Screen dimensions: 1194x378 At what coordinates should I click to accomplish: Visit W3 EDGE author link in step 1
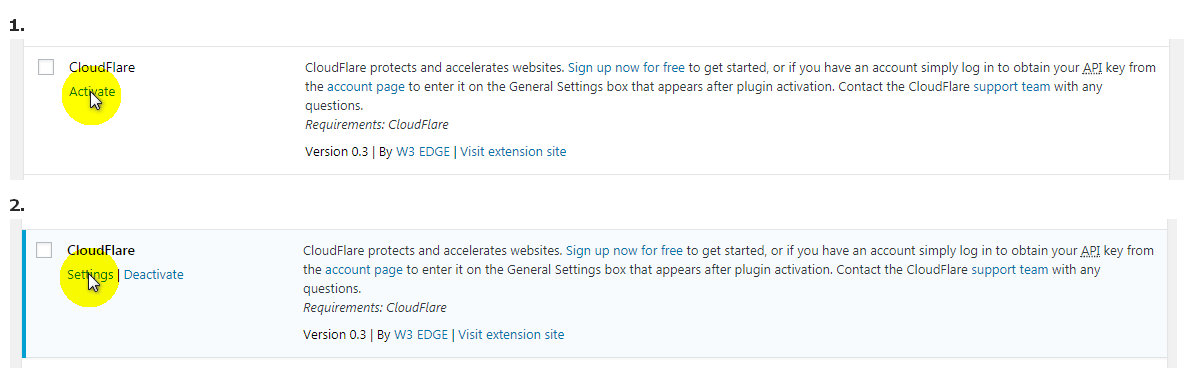pos(423,152)
